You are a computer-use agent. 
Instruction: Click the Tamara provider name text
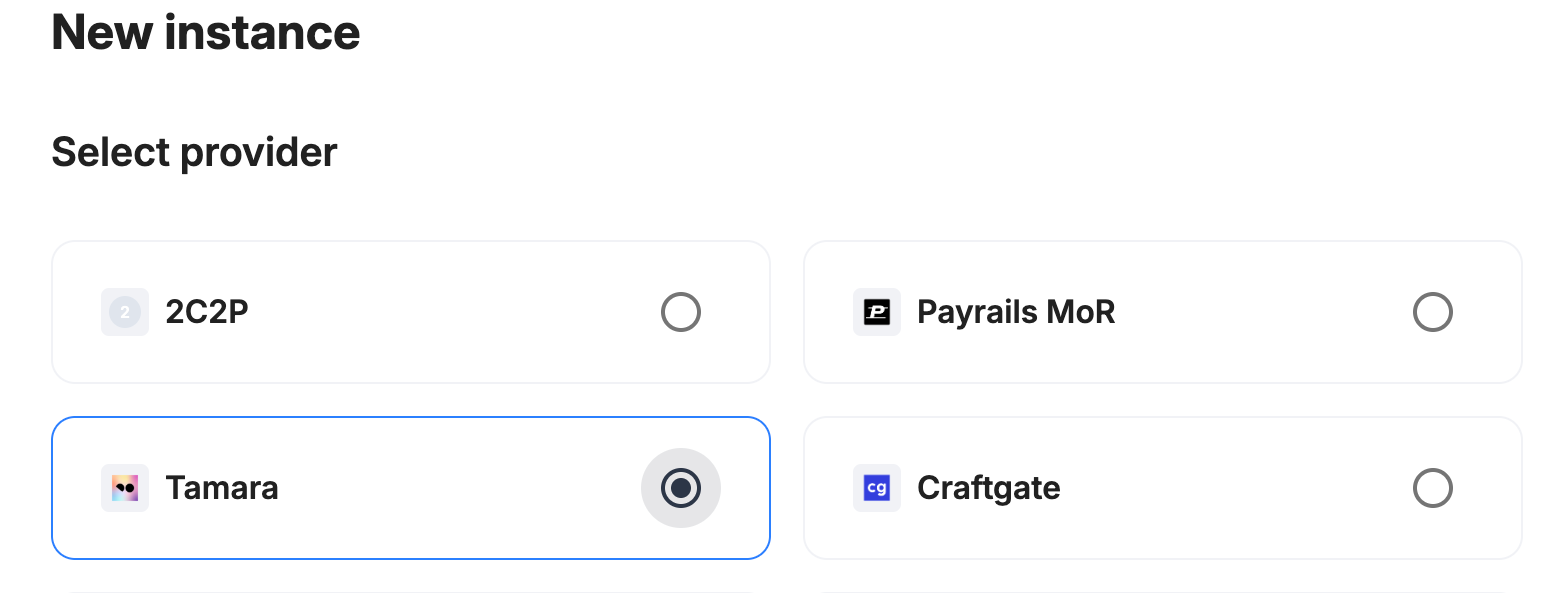point(222,488)
